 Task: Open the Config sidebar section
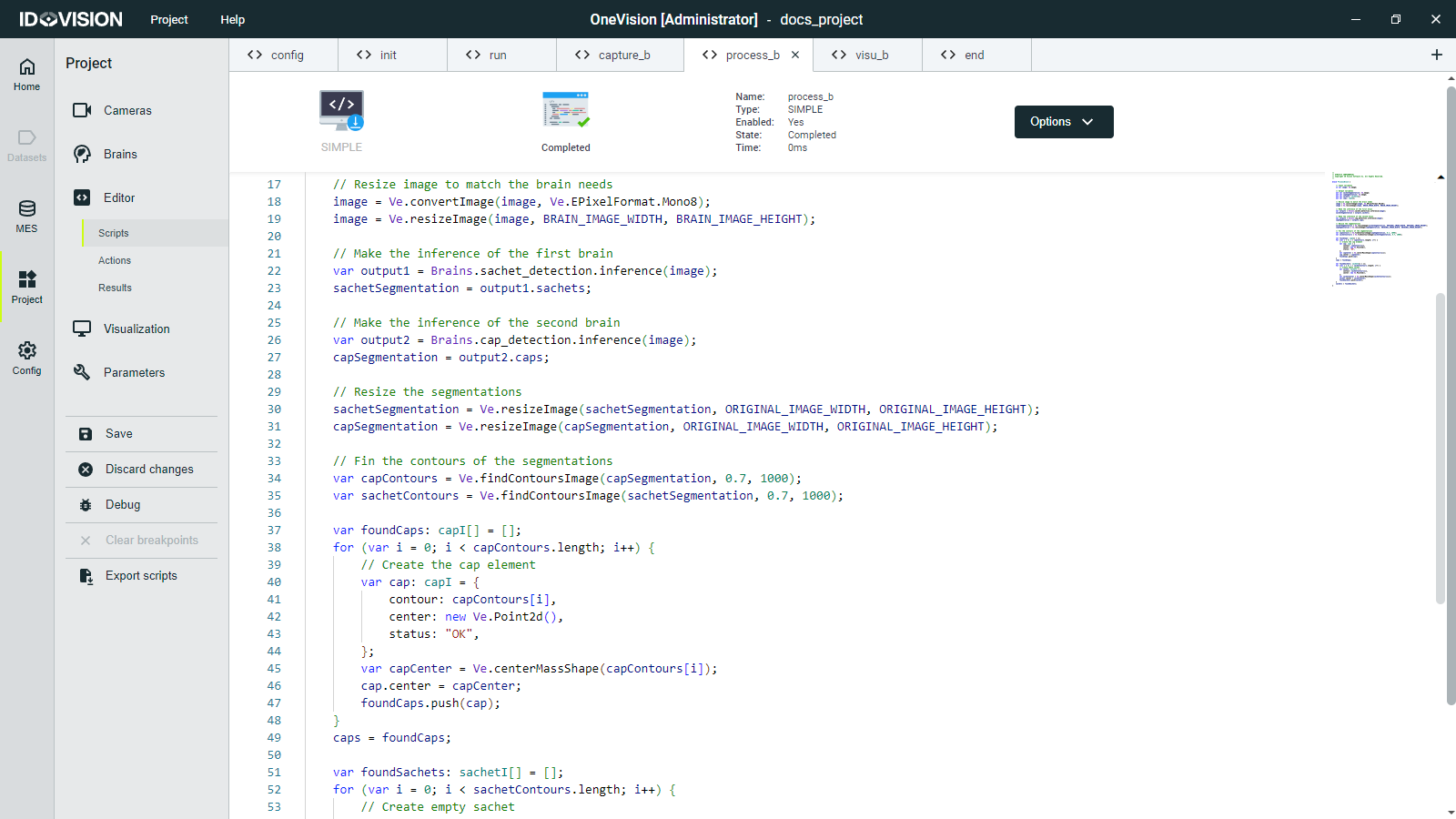tap(26, 357)
